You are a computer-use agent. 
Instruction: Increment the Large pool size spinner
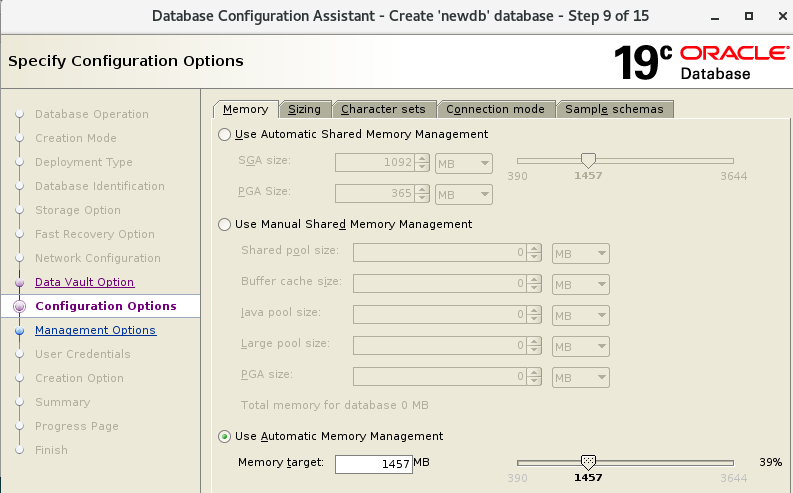534,341
